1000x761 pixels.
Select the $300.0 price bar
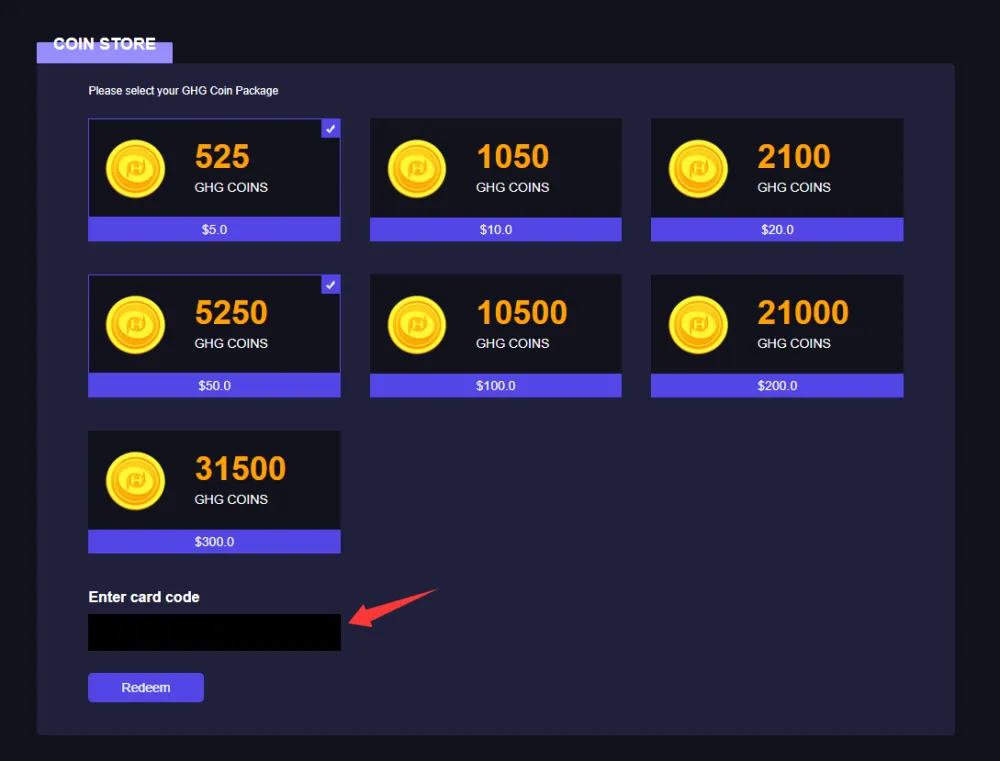coord(214,542)
